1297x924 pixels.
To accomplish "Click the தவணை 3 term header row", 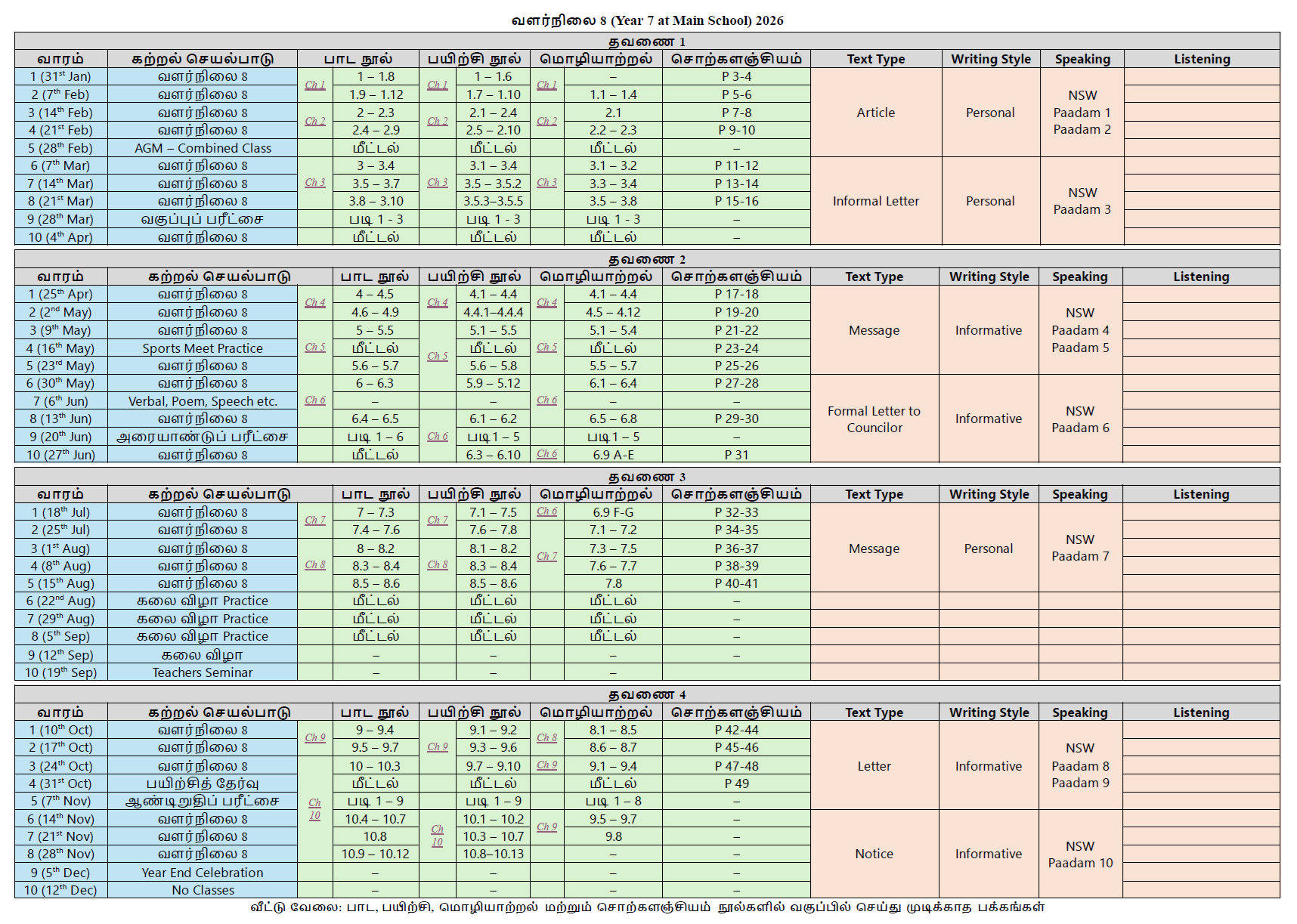I will [x=647, y=477].
